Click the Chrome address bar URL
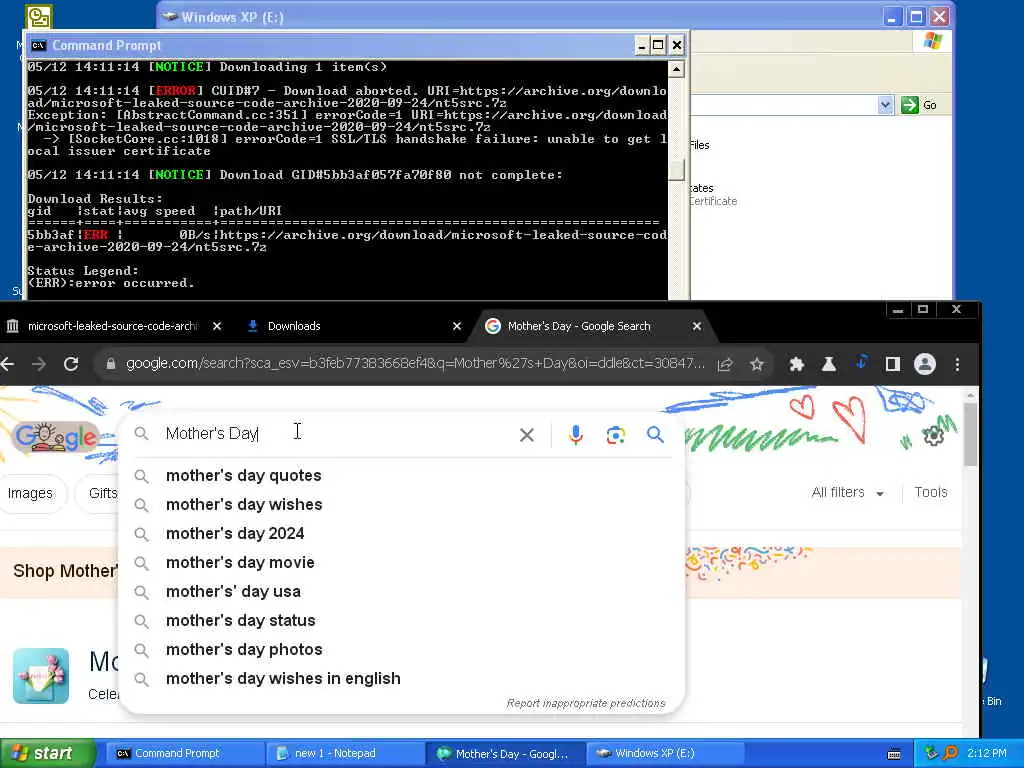This screenshot has width=1024, height=768. (415, 364)
